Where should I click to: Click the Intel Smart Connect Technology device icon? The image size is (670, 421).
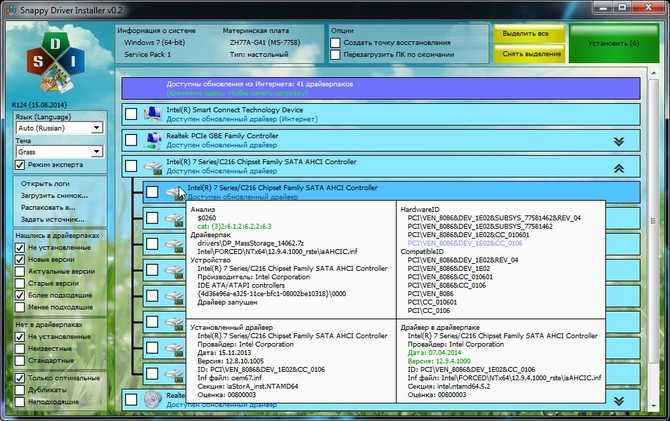pos(152,112)
